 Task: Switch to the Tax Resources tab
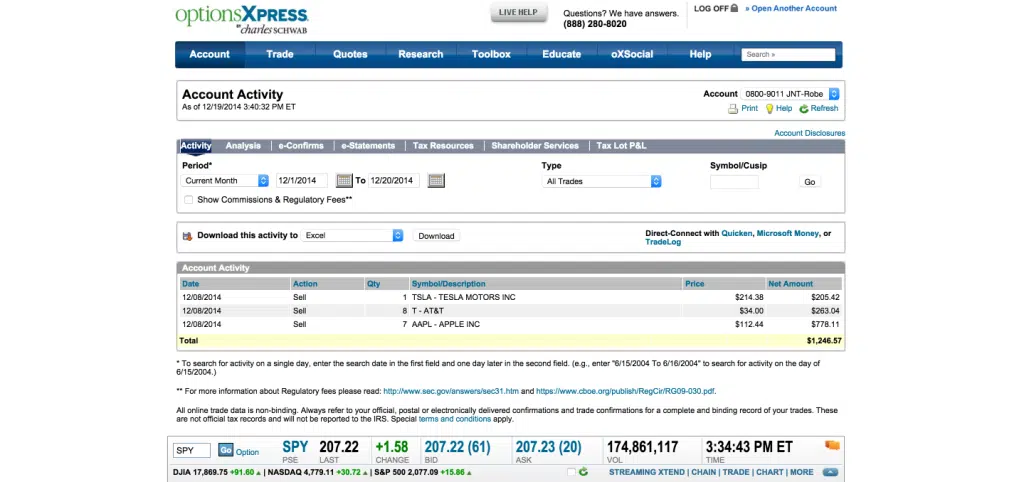tap(443, 146)
